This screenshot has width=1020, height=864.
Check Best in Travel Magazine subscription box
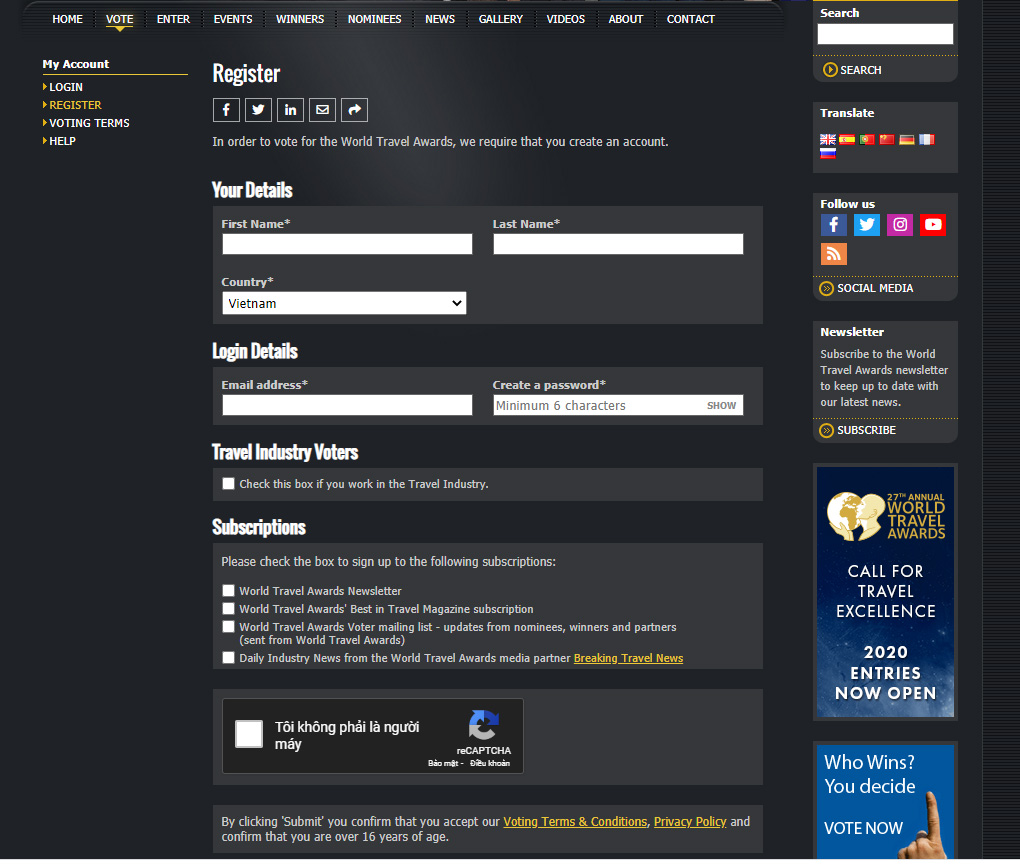(228, 609)
